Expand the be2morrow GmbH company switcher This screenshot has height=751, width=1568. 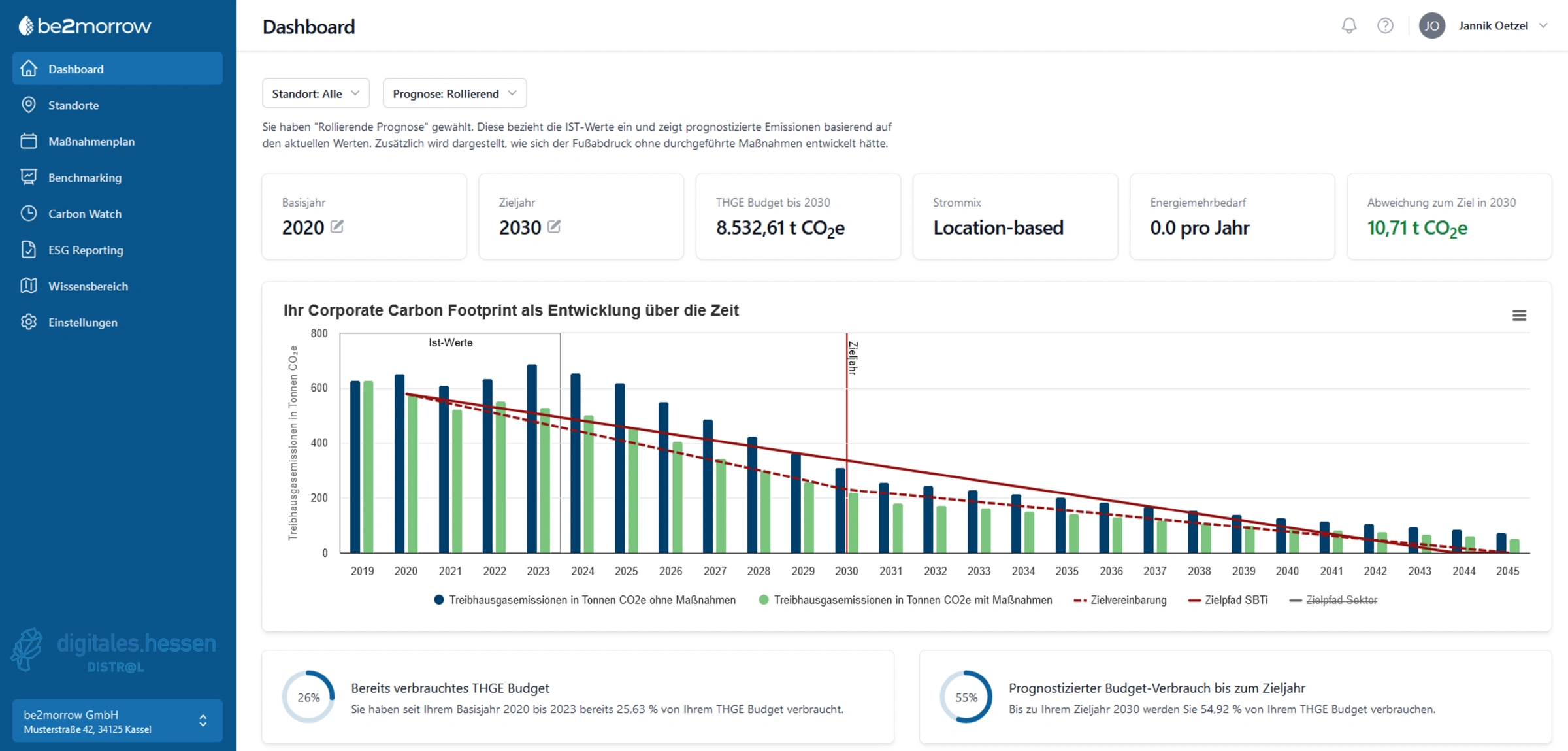tap(117, 721)
